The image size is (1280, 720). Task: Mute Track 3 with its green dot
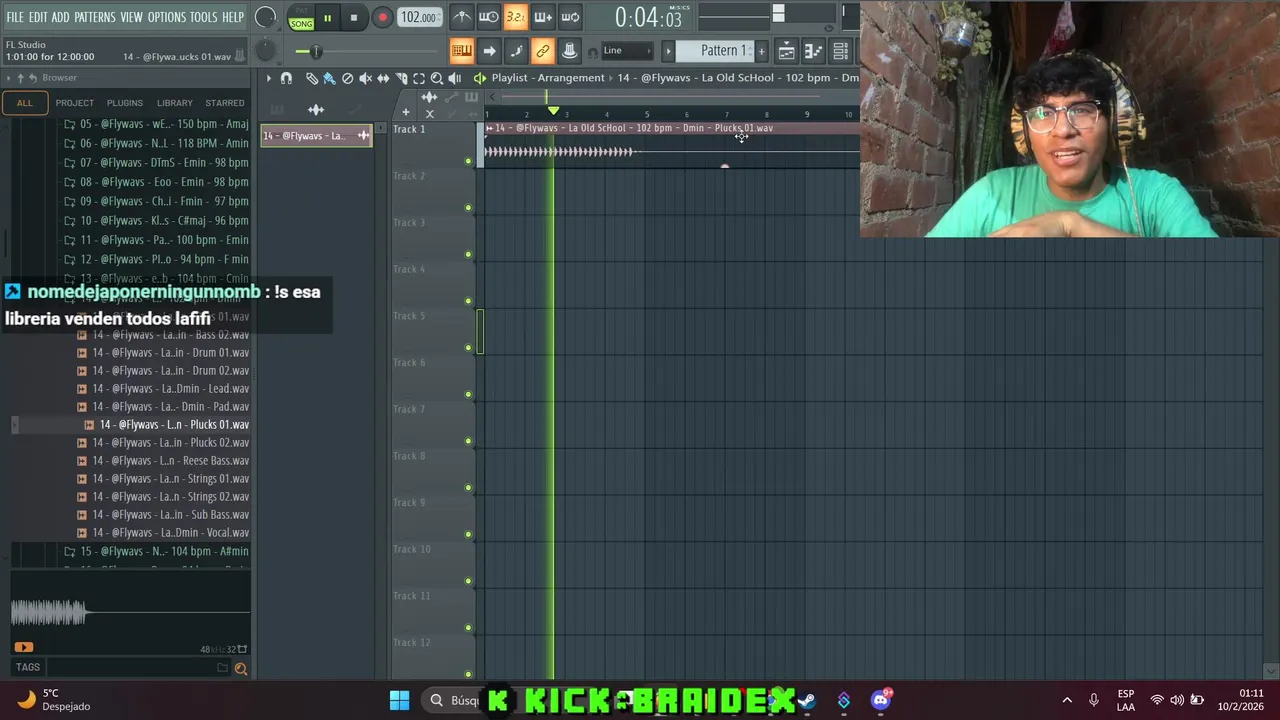468,254
